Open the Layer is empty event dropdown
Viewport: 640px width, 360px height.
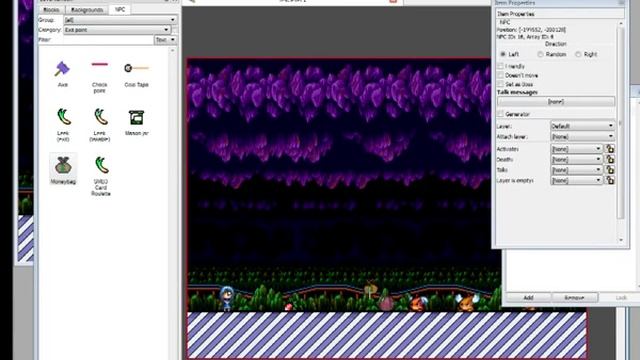coord(576,180)
